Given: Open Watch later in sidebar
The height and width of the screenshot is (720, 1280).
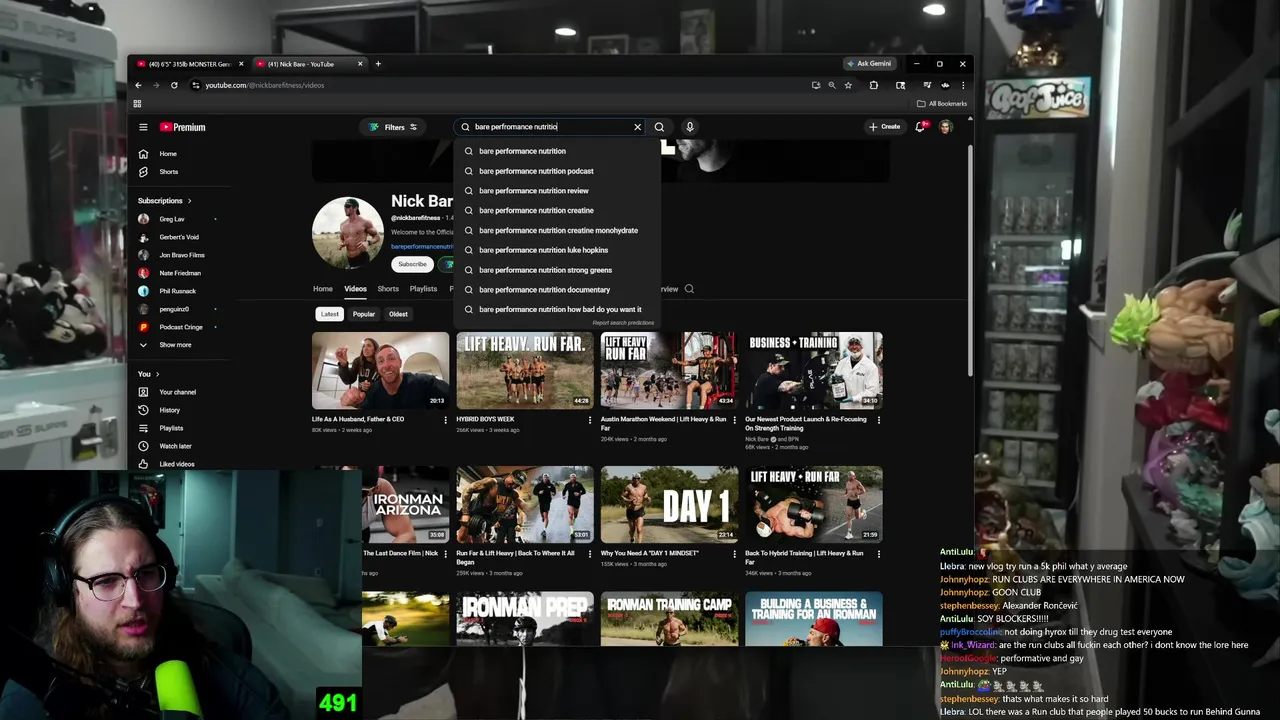Looking at the screenshot, I should tap(175, 446).
